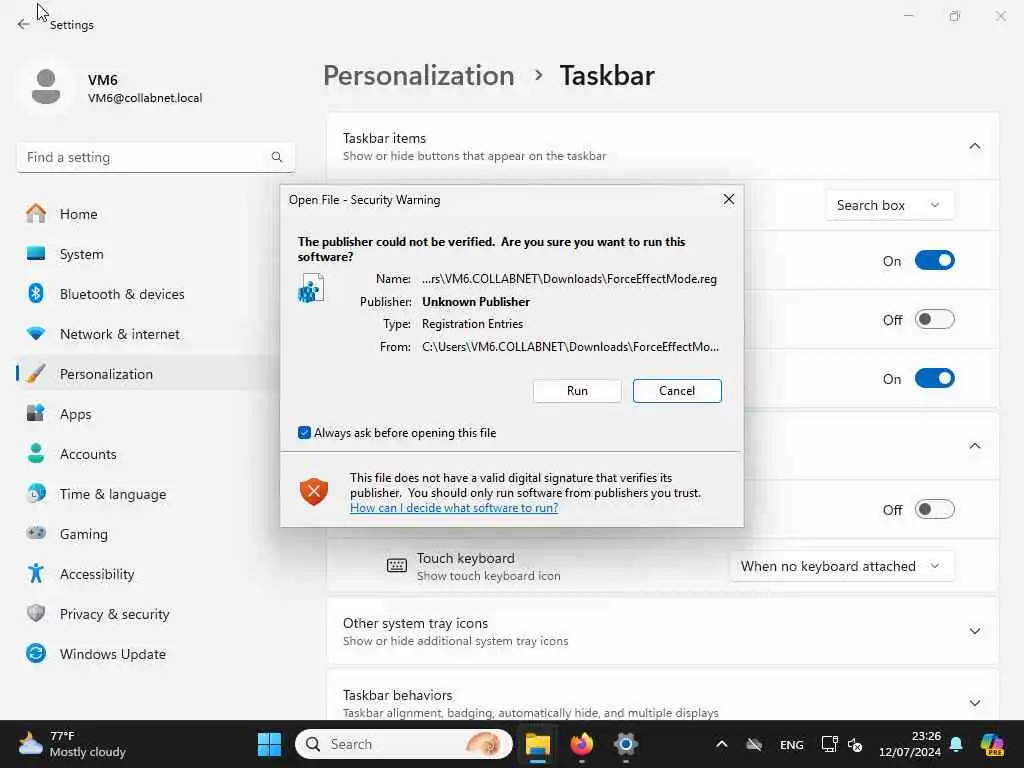Focus the Find a setting search field
The image size is (1024, 768).
pos(155,157)
